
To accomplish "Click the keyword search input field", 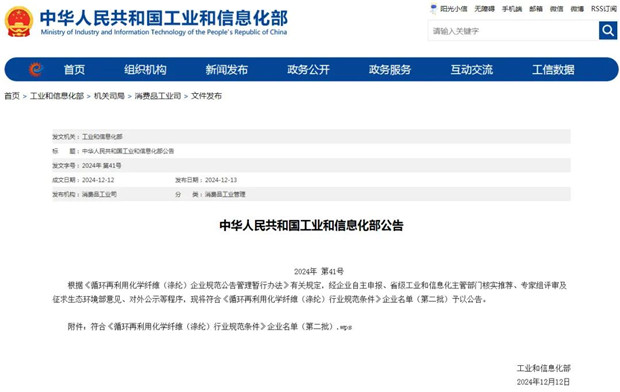I will tap(513, 30).
